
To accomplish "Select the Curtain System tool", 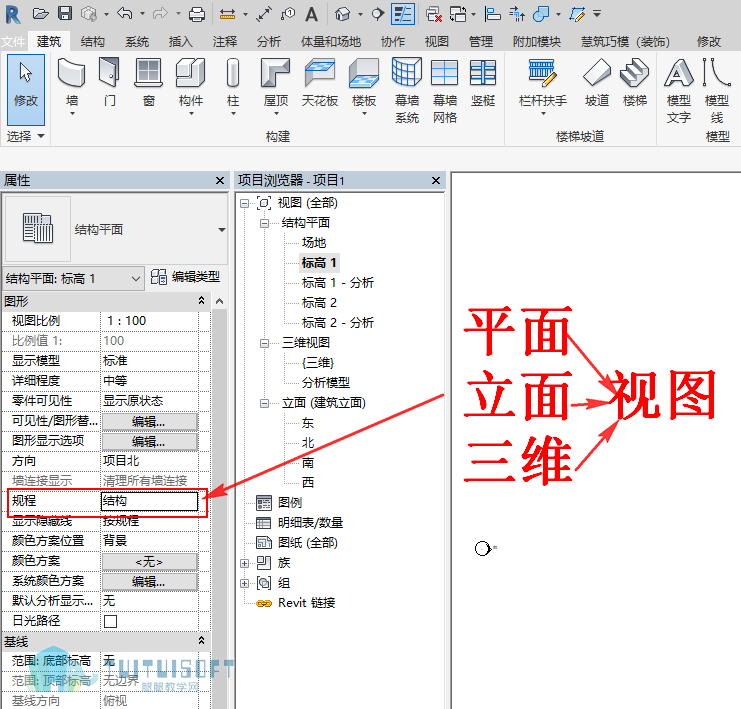I will (x=407, y=90).
